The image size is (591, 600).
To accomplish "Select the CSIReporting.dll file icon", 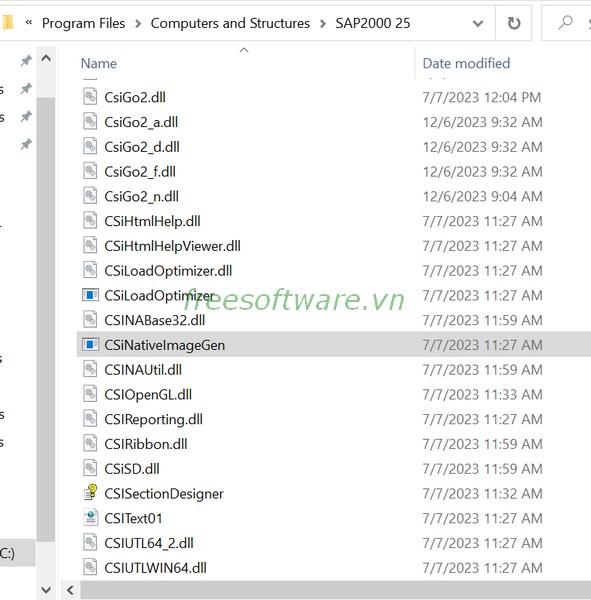I will pos(90,419).
